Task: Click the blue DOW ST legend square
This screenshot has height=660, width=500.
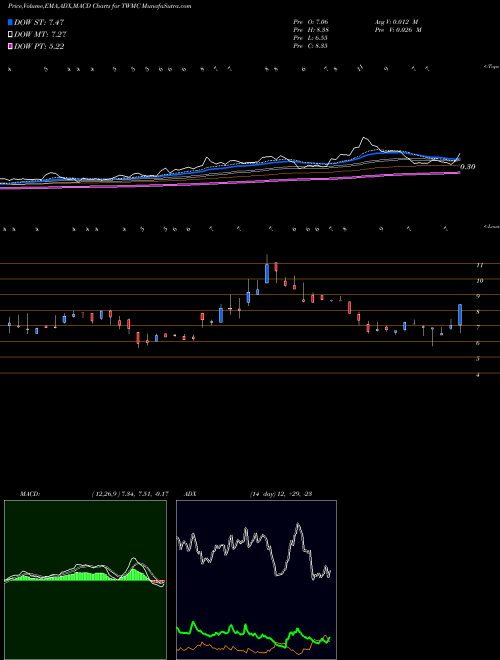Action: click(10, 22)
